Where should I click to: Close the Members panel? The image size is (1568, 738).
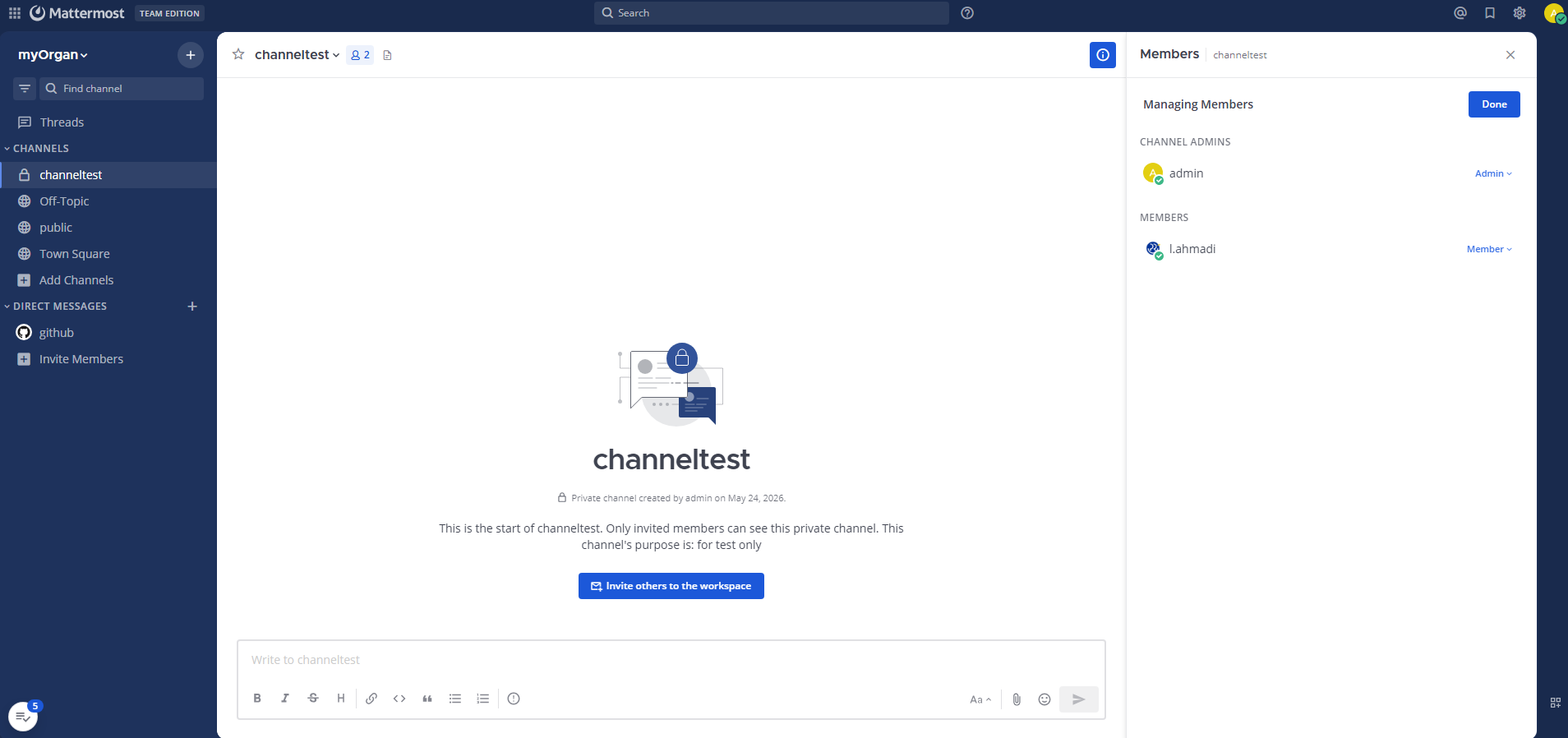1510,55
